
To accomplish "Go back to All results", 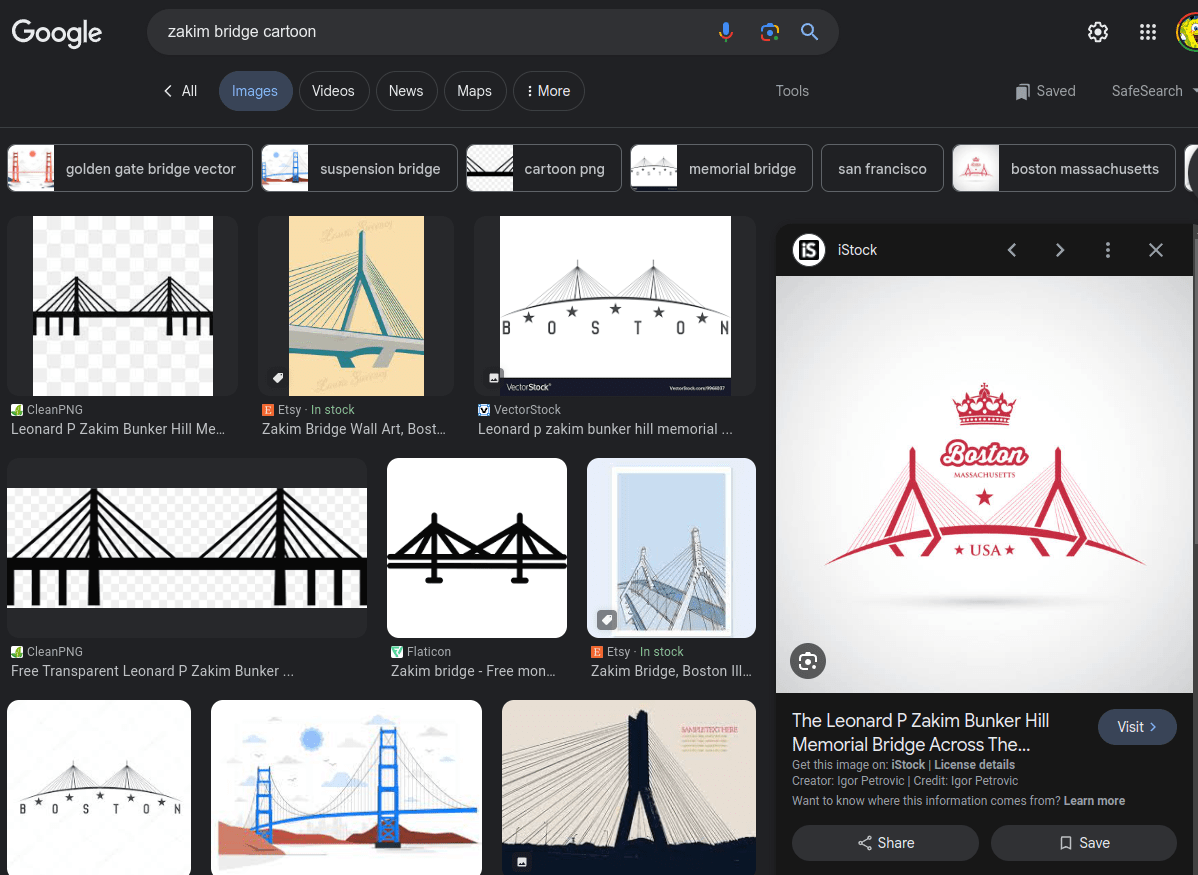I will pyautogui.click(x=180, y=91).
